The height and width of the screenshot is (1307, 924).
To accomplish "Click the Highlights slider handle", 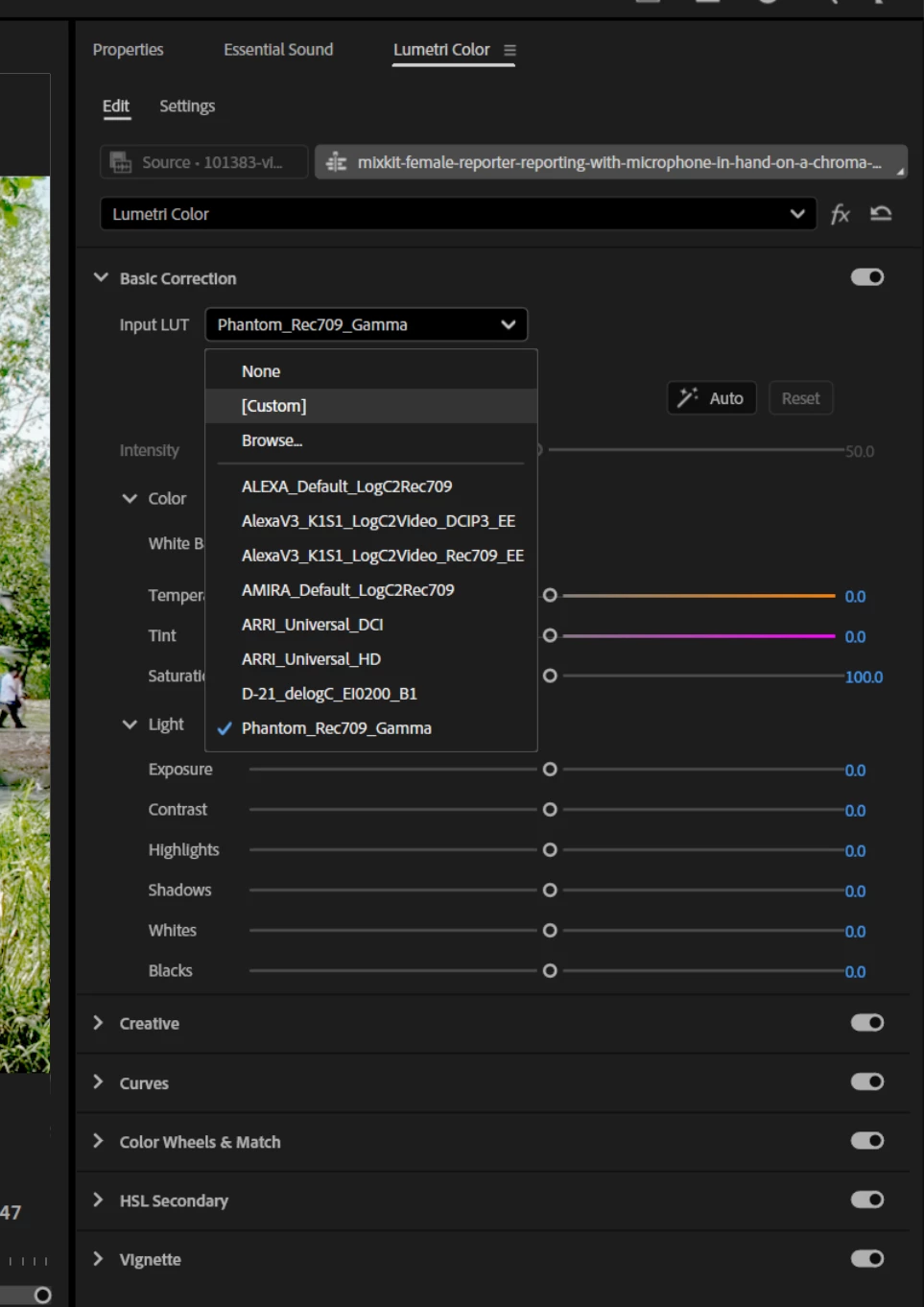I will [x=550, y=850].
